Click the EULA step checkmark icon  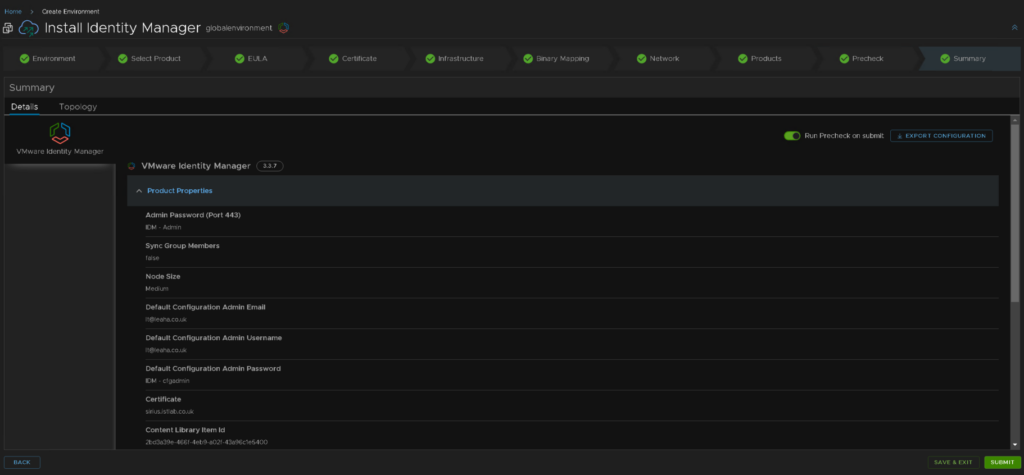click(238, 59)
